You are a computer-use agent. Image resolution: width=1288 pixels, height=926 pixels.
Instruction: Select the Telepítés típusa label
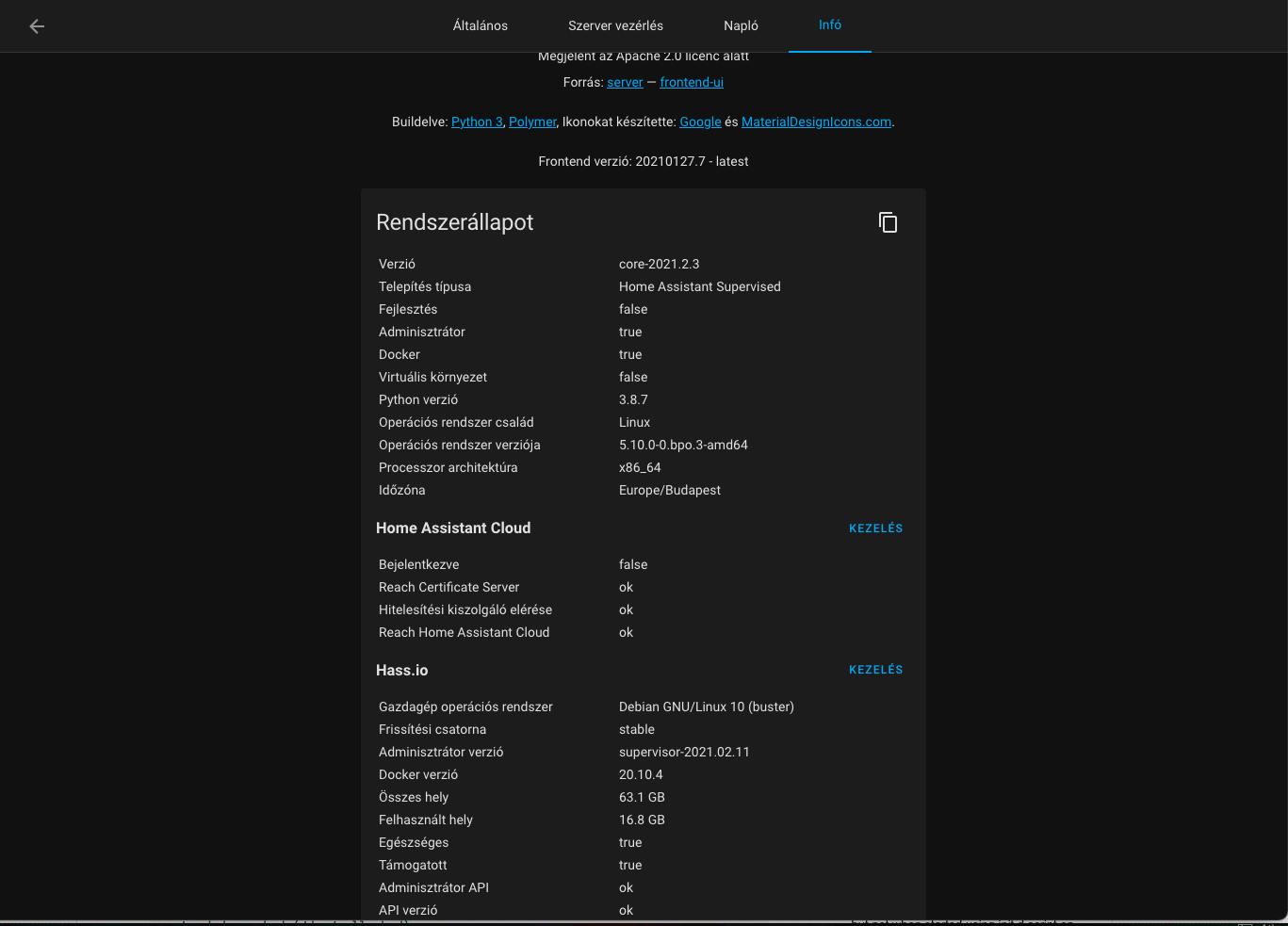425,286
